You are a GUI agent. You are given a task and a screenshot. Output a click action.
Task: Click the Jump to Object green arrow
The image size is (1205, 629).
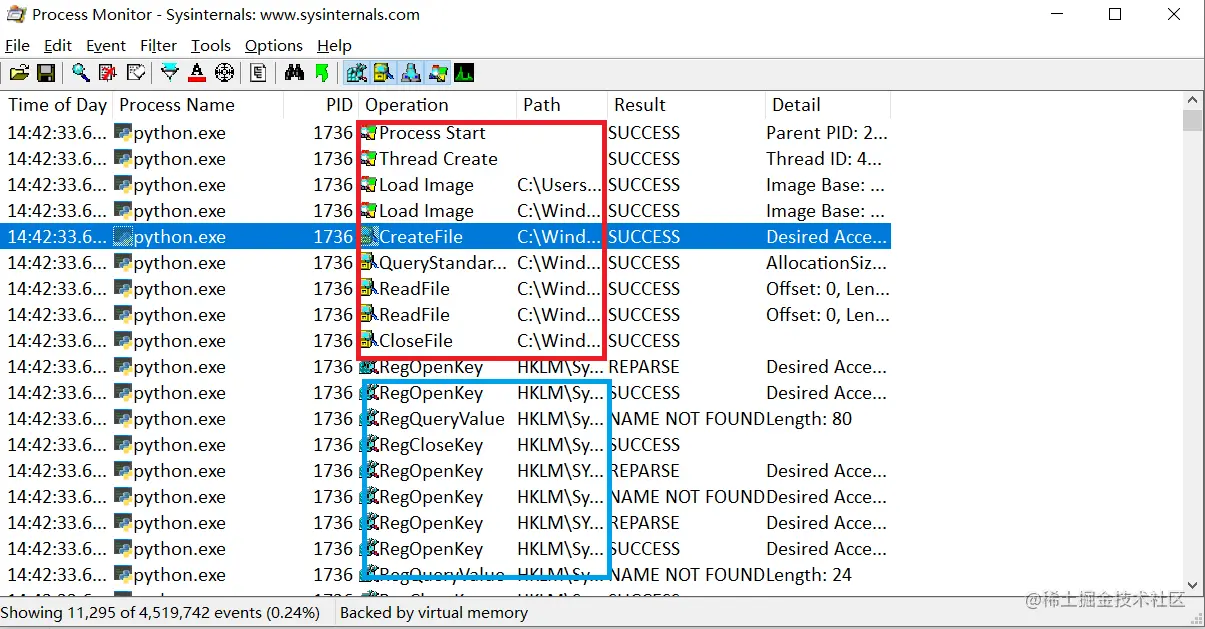click(x=321, y=73)
